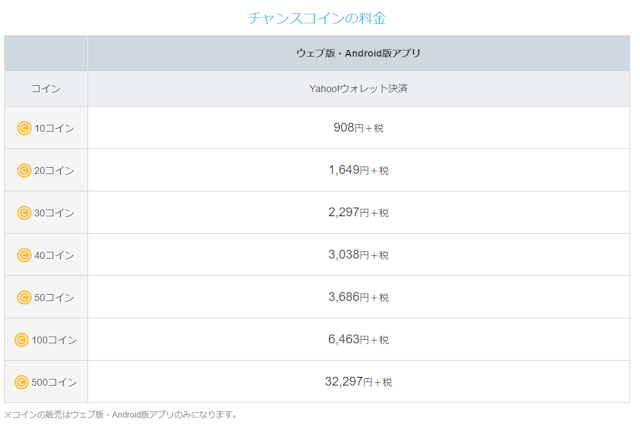Click the coin icon beside 500コイン

pos(22,382)
